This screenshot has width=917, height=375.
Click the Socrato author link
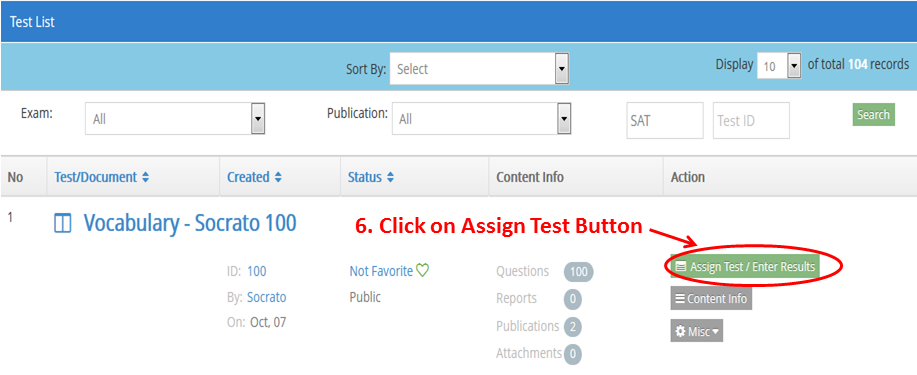tap(267, 297)
